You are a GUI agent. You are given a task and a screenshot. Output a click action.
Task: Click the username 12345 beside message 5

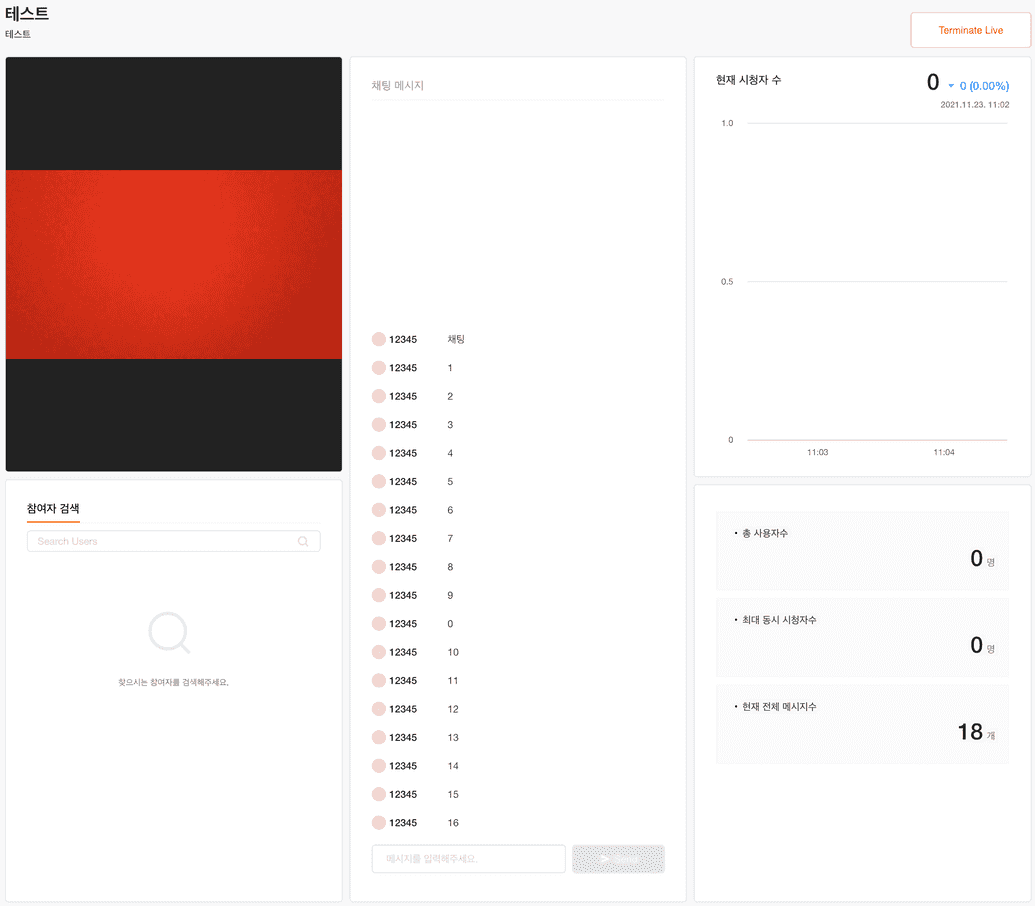click(x=403, y=482)
